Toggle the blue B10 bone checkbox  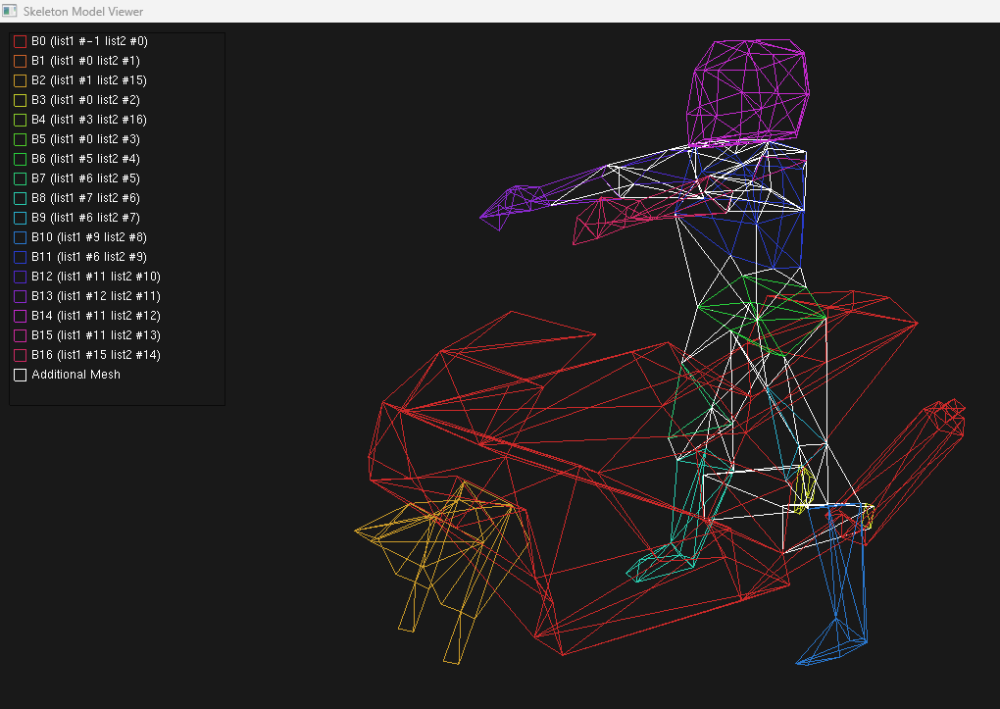click(20, 237)
